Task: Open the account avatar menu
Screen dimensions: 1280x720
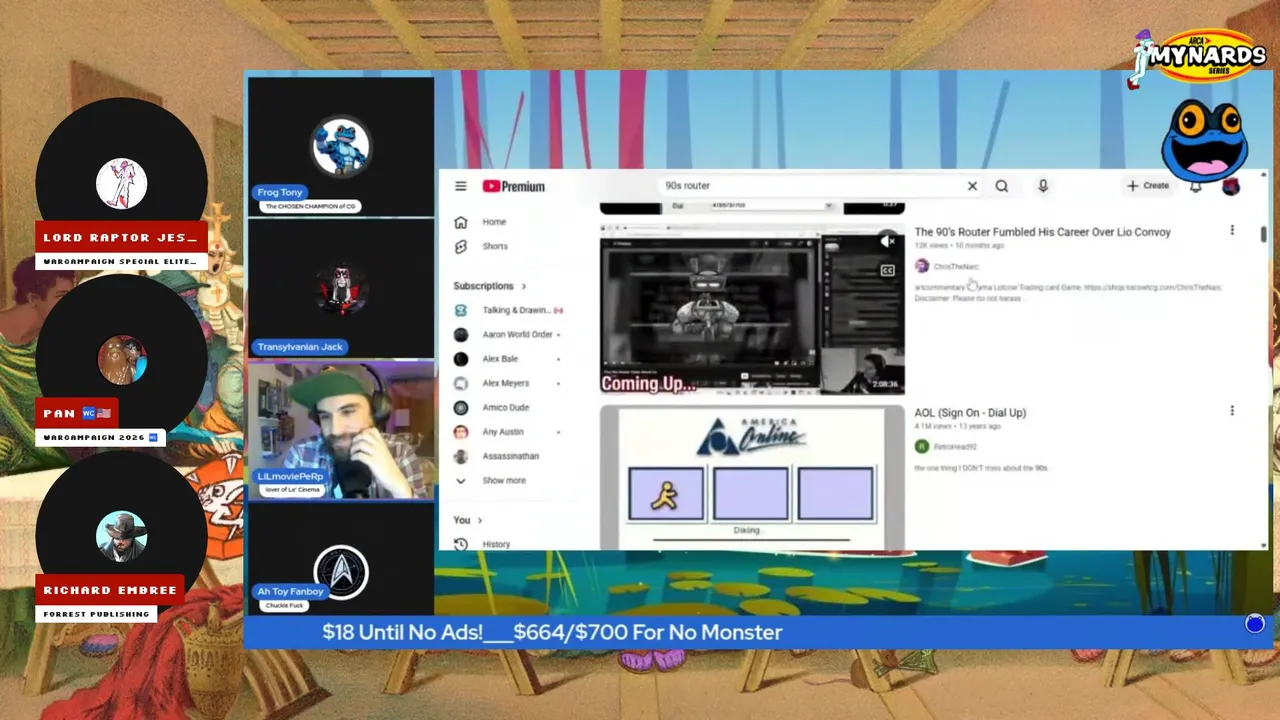Action: (1232, 186)
